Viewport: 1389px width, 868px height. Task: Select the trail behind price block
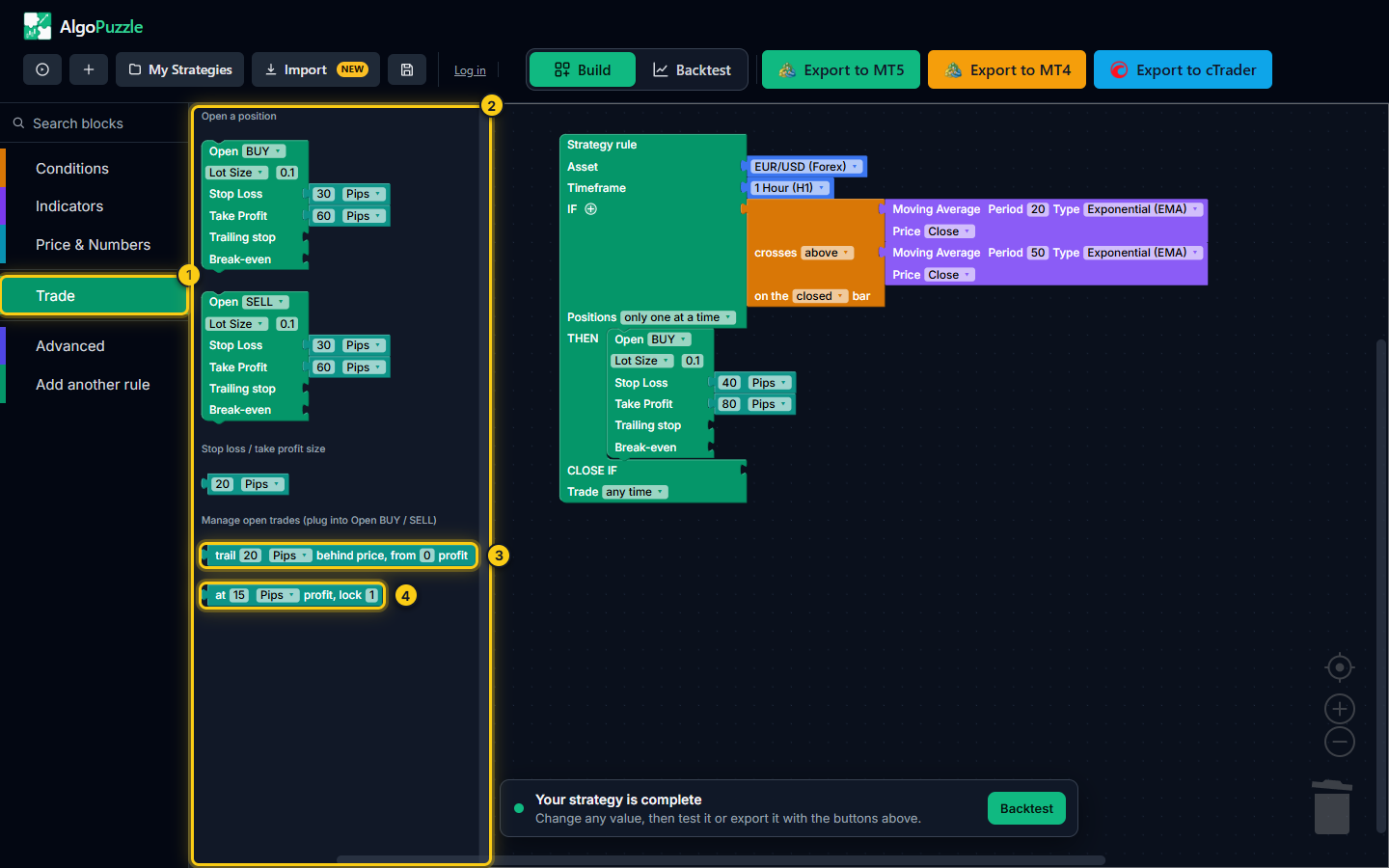339,556
